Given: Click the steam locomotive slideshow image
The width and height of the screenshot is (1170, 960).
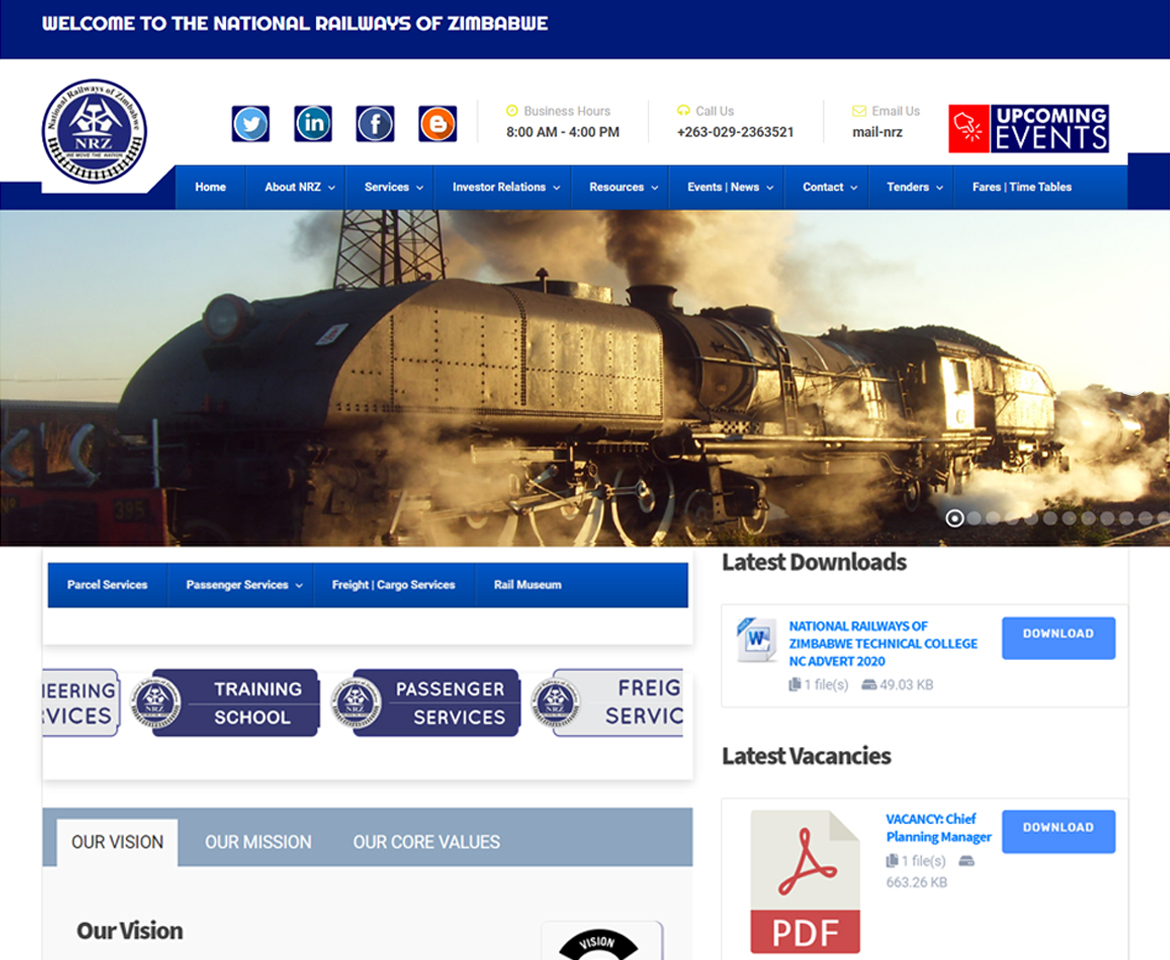Looking at the screenshot, I should click(x=585, y=378).
